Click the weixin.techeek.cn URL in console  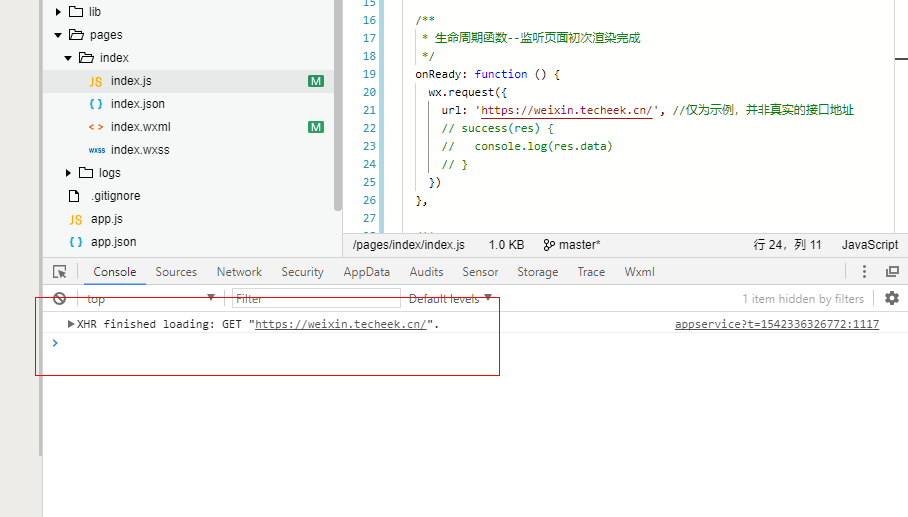point(344,324)
